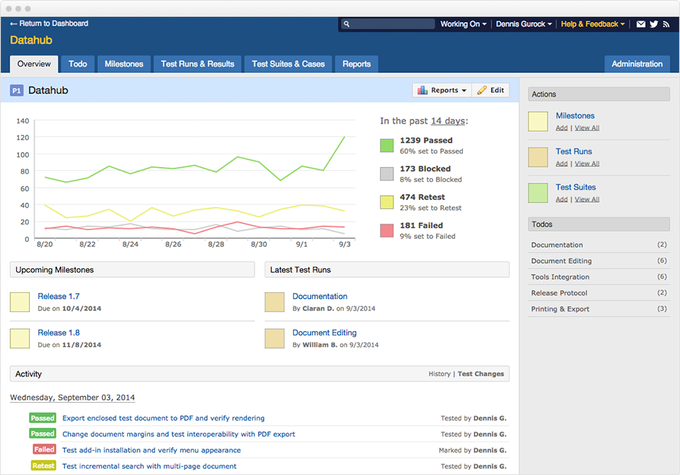The width and height of the screenshot is (680, 475).
Task: Click the gray Blocked legend square
Action: click(x=386, y=174)
